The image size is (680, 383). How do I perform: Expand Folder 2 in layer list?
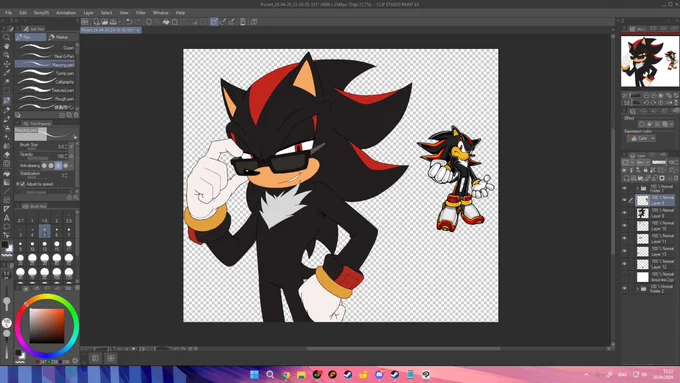click(638, 288)
